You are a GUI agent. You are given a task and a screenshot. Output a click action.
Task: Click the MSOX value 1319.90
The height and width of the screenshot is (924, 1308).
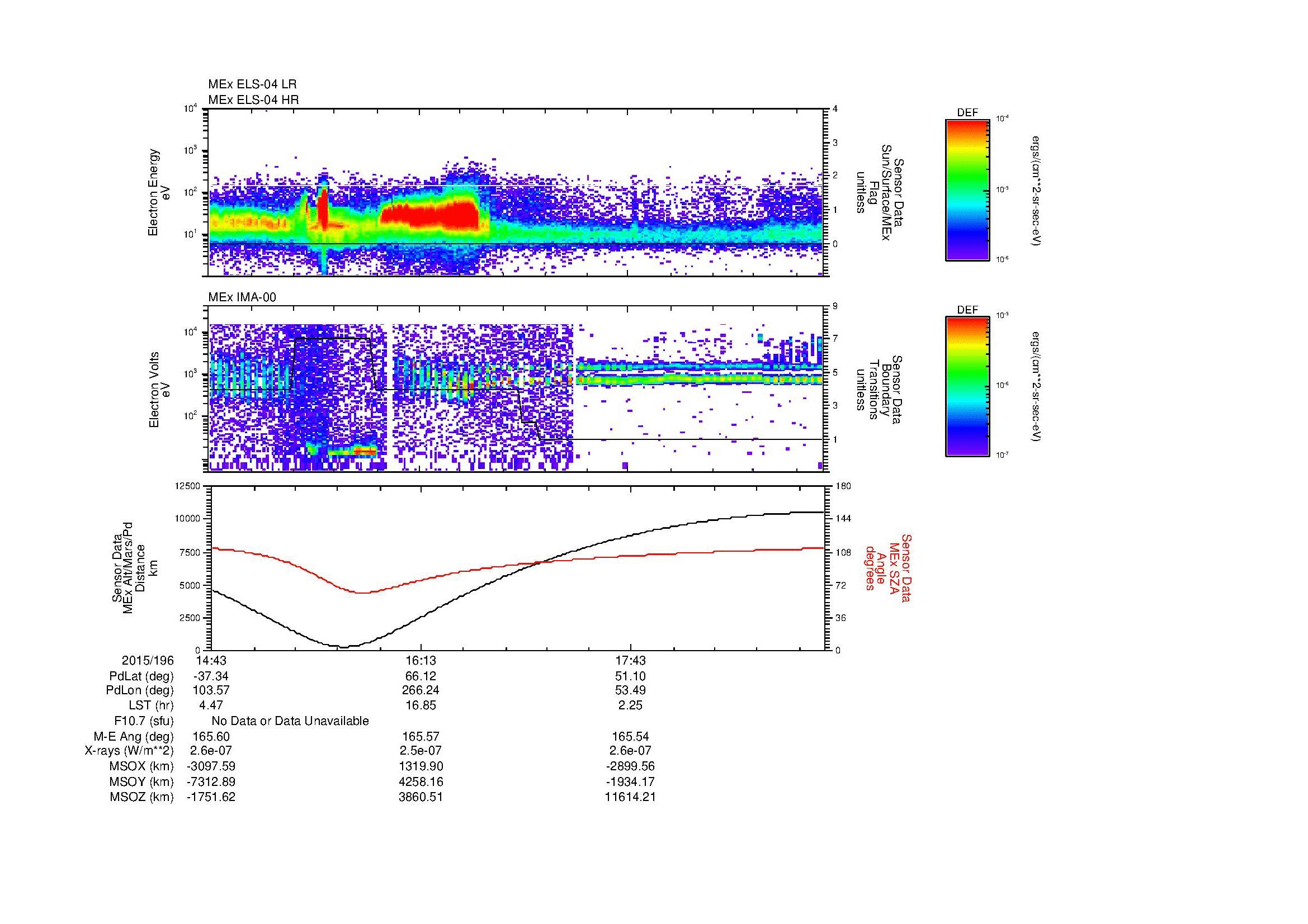tap(421, 766)
